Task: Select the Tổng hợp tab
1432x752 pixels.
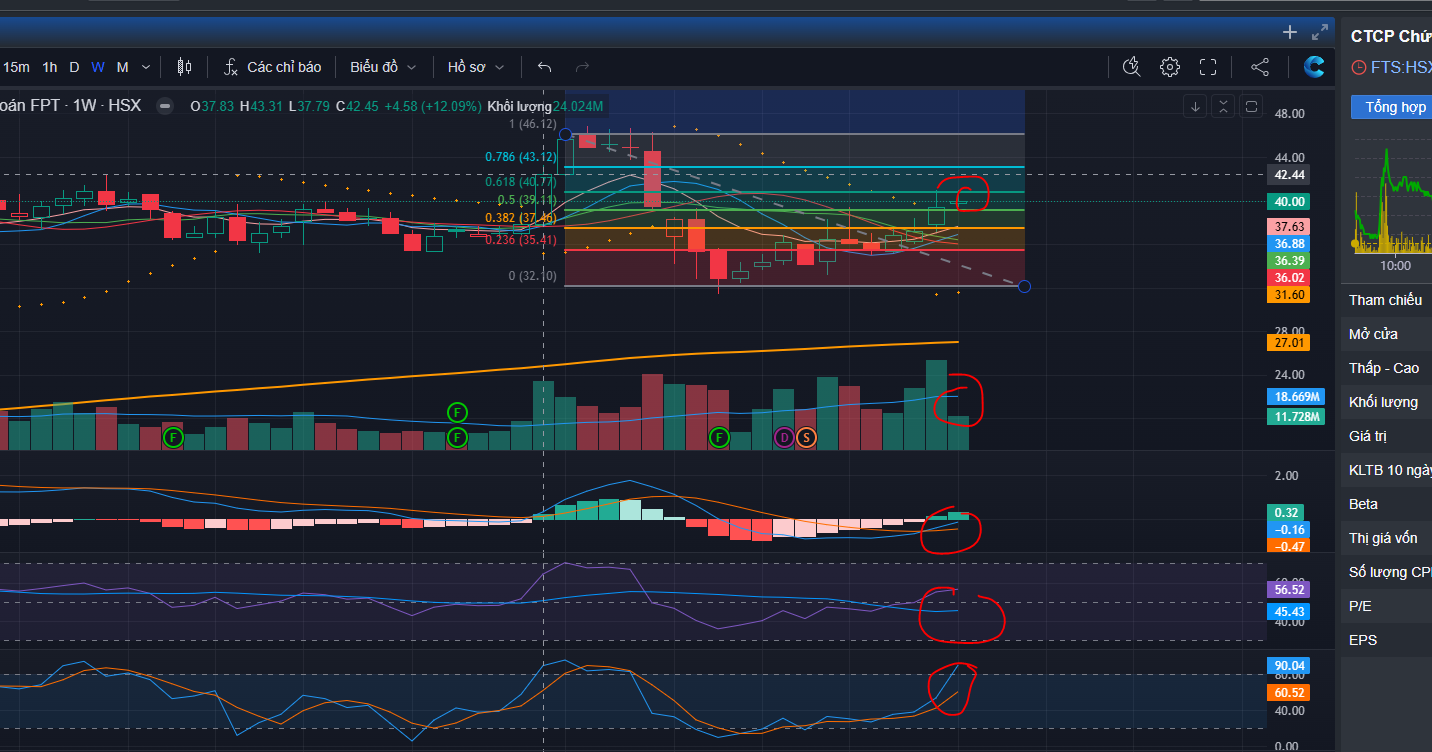Action: tap(1391, 107)
